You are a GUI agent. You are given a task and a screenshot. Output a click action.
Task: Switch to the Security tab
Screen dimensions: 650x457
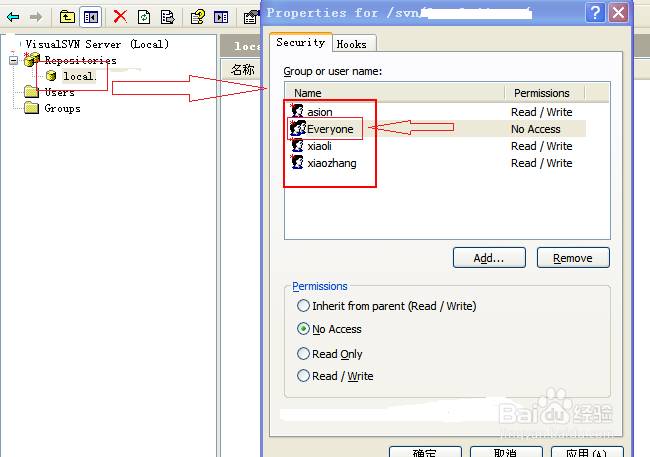(301, 42)
